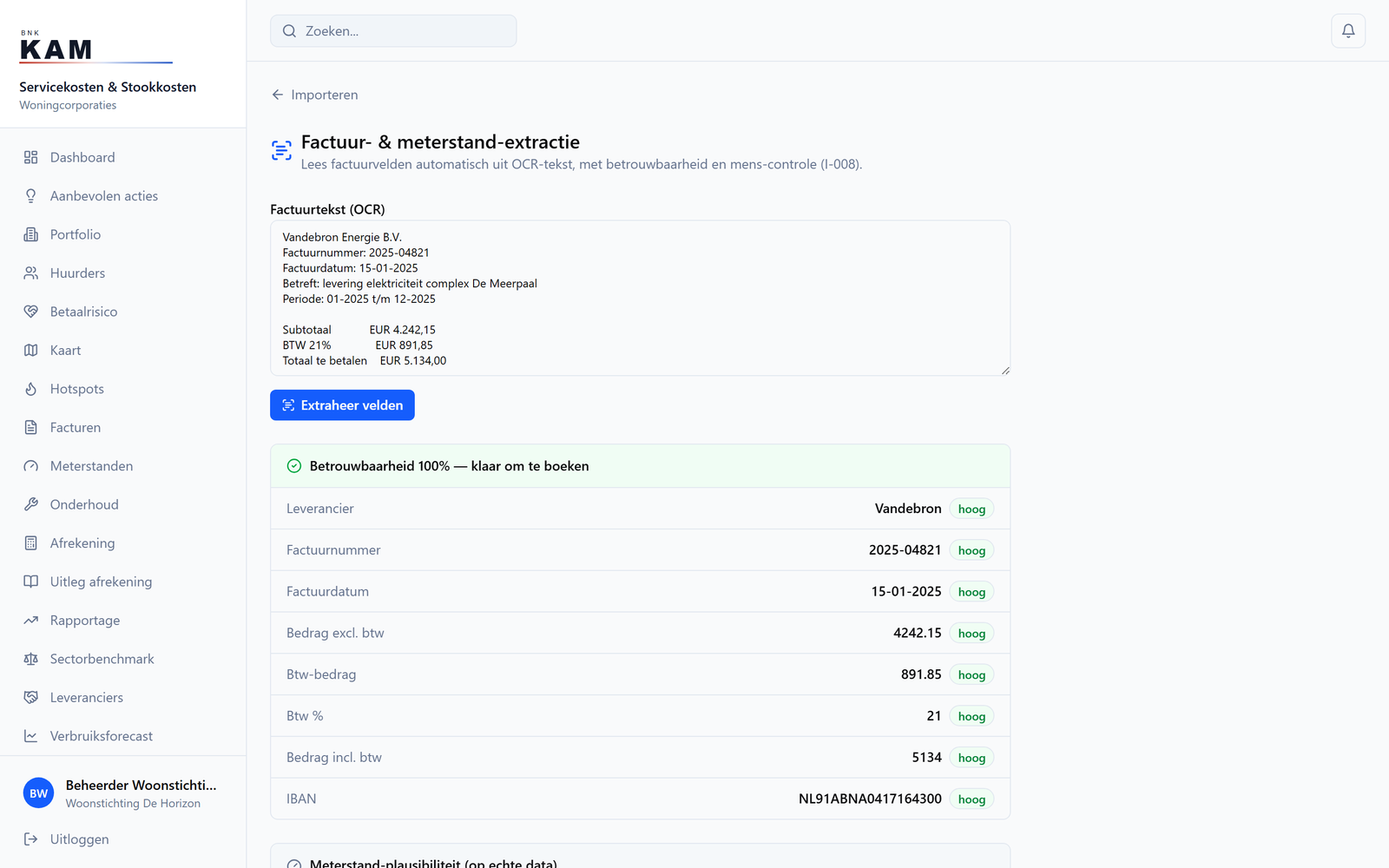Click the Factuurdatum value 15-01-2025
The image size is (1389, 868).
906,591
